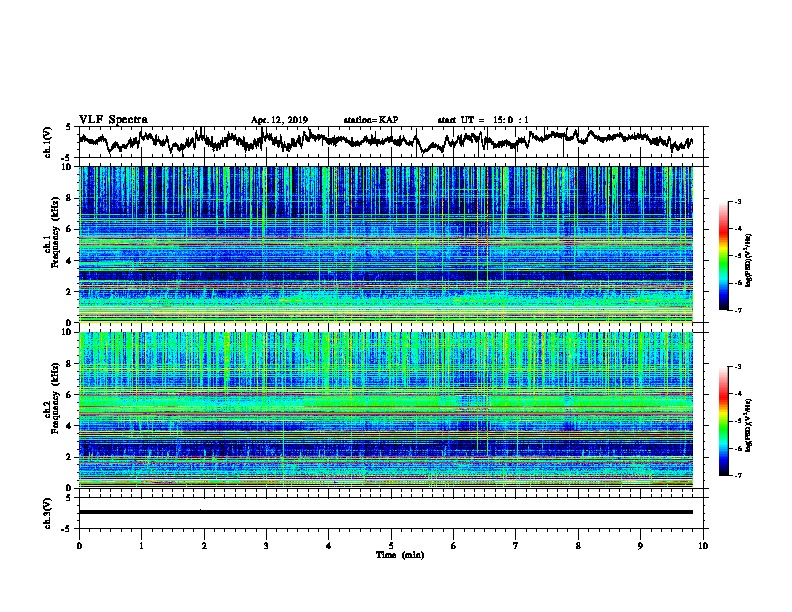Click the "-3" label on ch.2 colorbar
Viewport: 792px width, 612px height.
pyautogui.click(x=738, y=367)
